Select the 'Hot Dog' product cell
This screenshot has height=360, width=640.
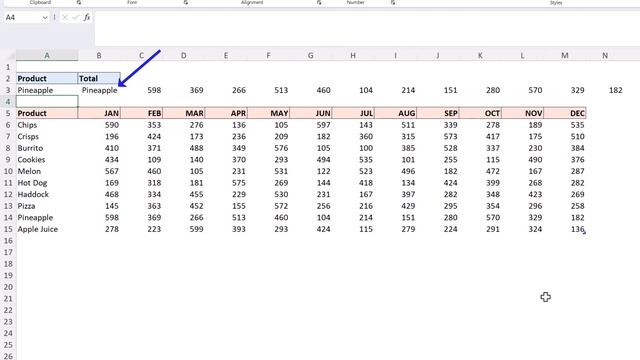(47, 183)
